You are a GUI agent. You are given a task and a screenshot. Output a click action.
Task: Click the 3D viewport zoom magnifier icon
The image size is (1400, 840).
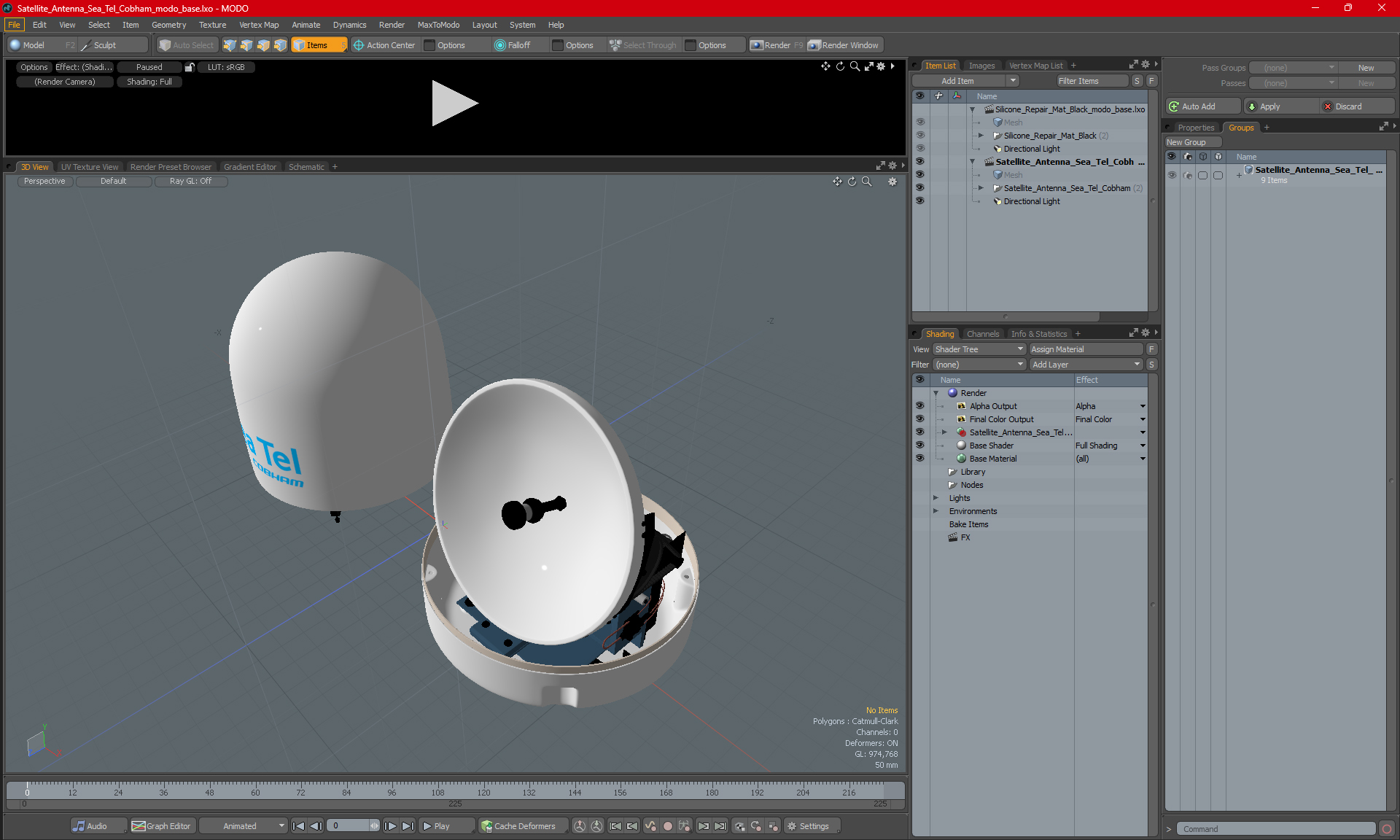[x=867, y=182]
